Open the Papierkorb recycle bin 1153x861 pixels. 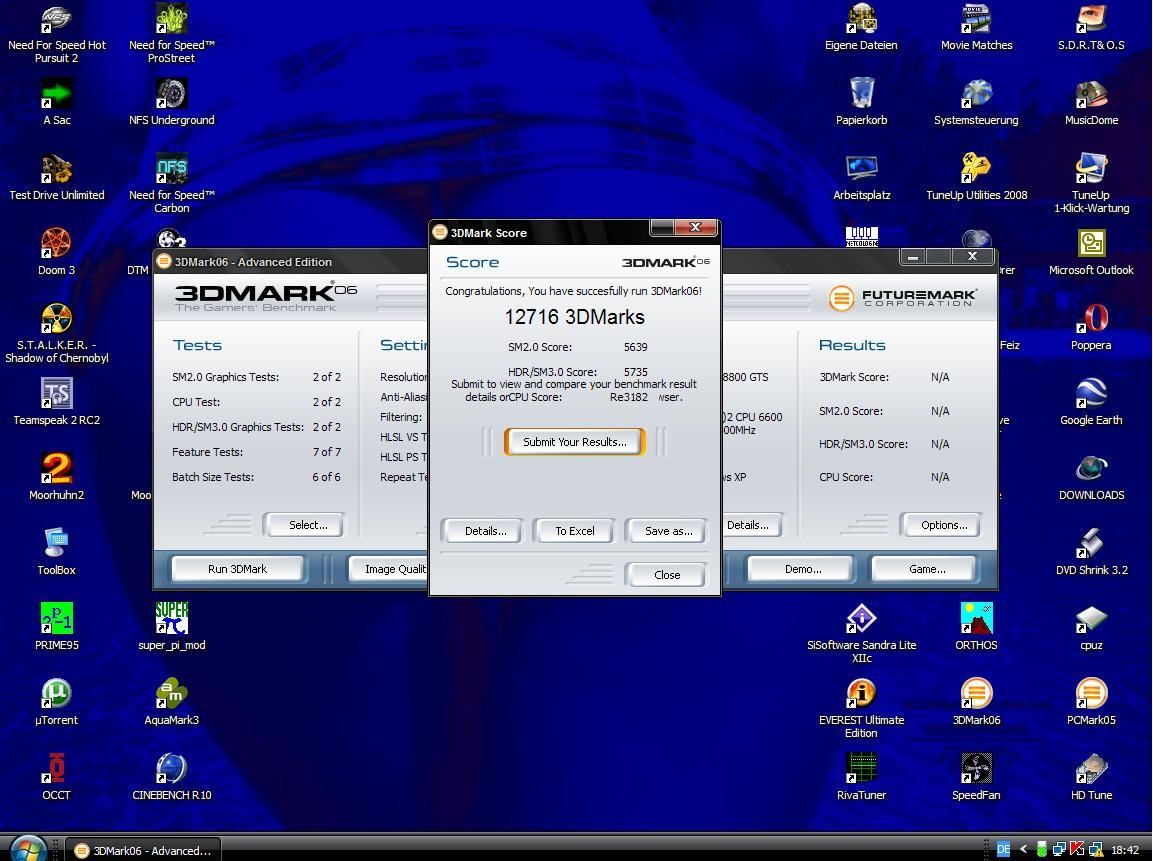pos(861,101)
